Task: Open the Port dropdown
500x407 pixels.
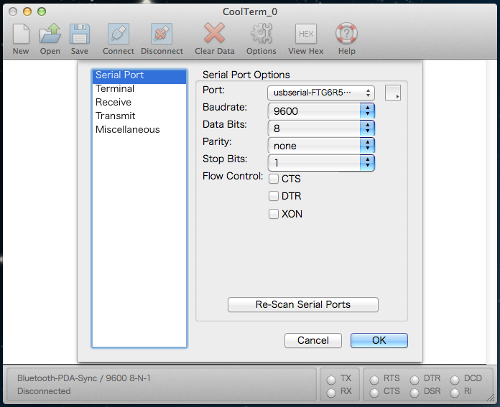Action: click(321, 93)
